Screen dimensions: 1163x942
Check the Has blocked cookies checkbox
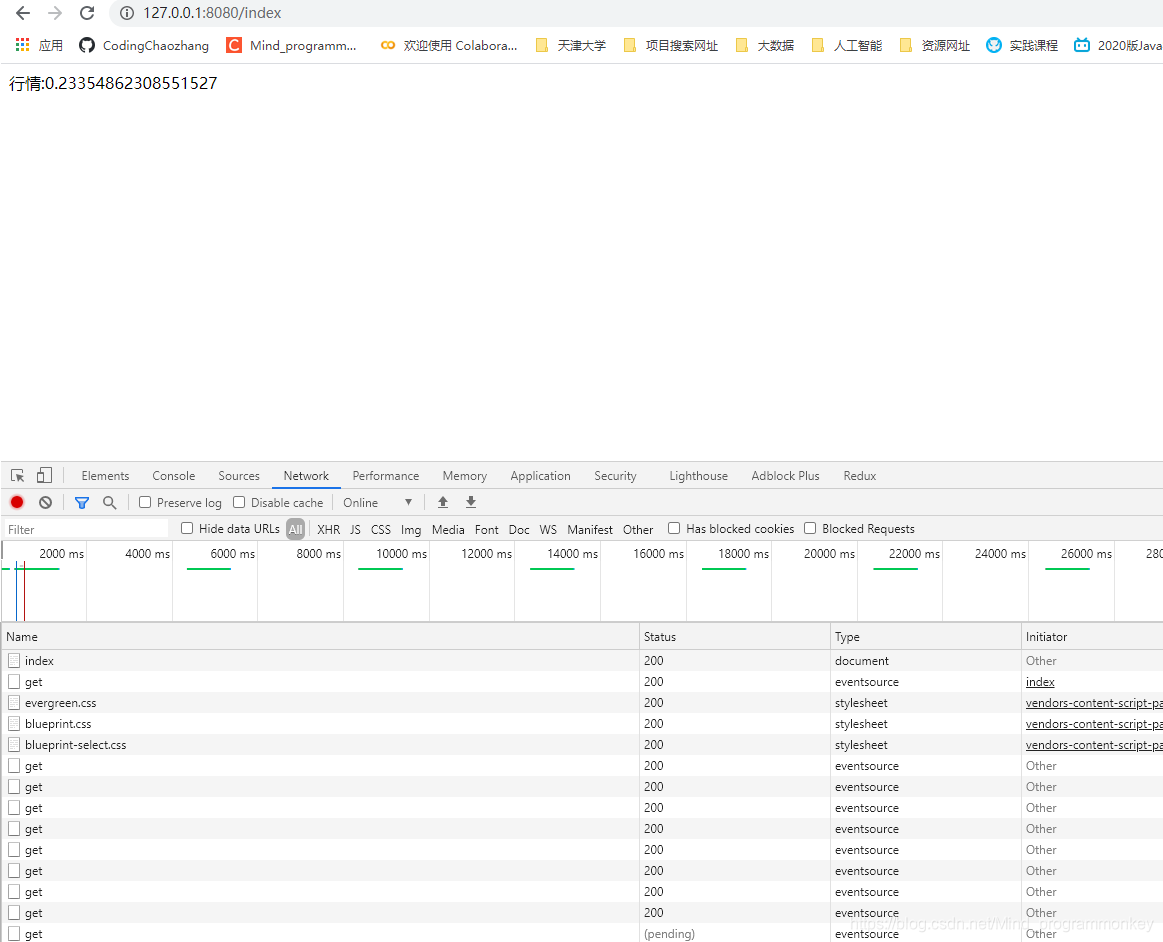[x=673, y=528]
